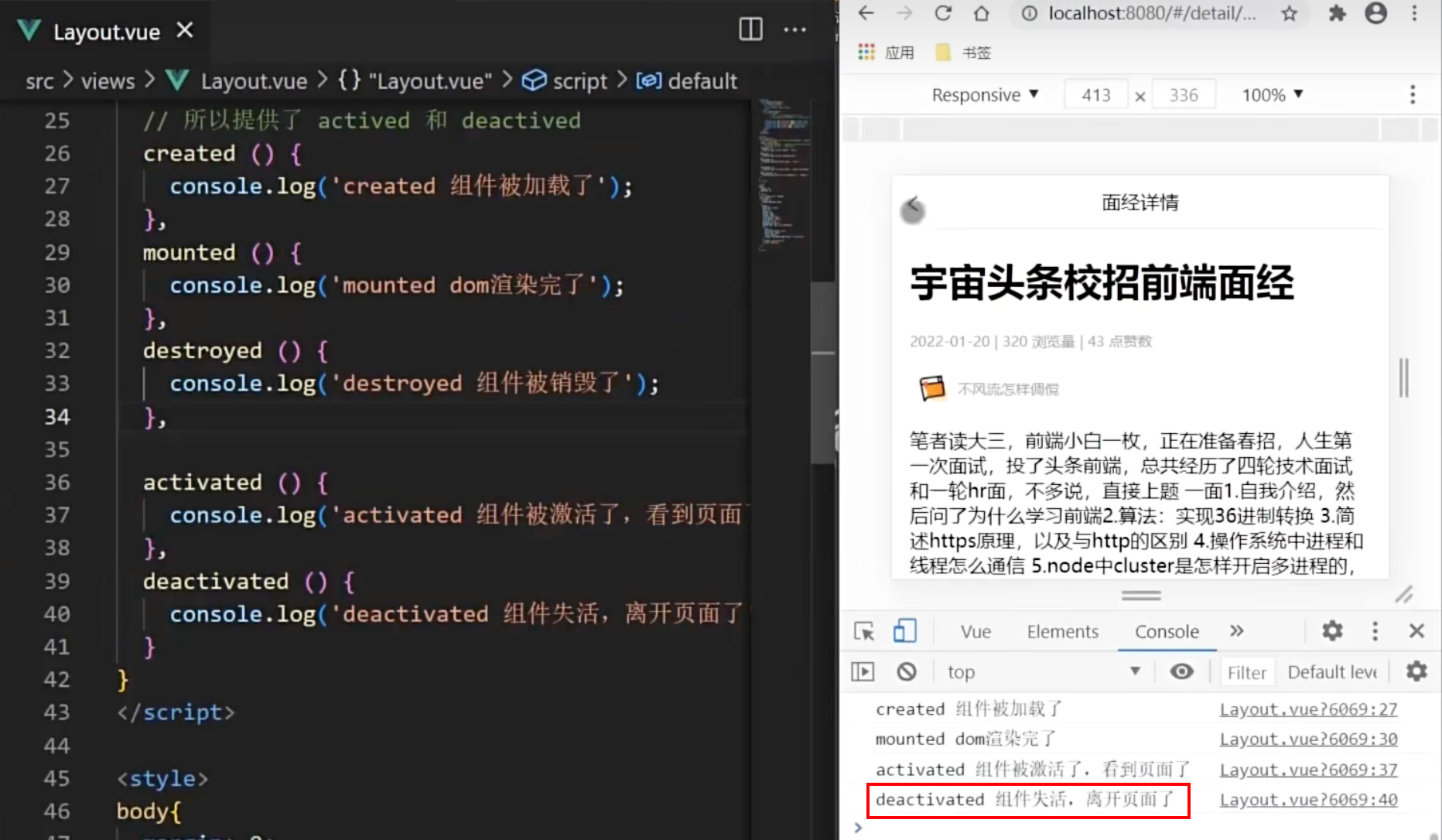Viewport: 1442px width, 840px height.
Task: Select the inspect element picker in DevTools
Action: coord(863,631)
